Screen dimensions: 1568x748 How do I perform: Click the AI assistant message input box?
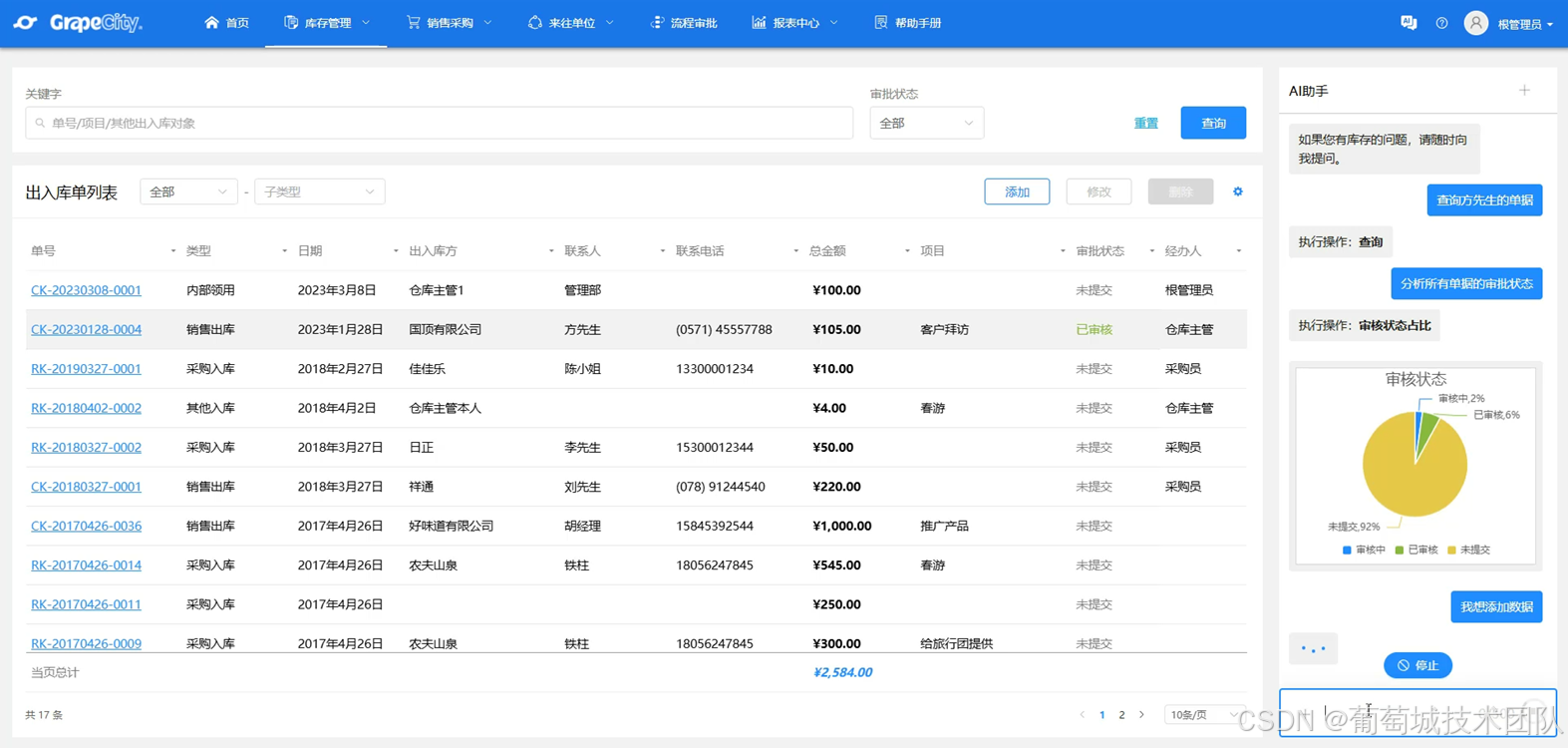[1417, 712]
